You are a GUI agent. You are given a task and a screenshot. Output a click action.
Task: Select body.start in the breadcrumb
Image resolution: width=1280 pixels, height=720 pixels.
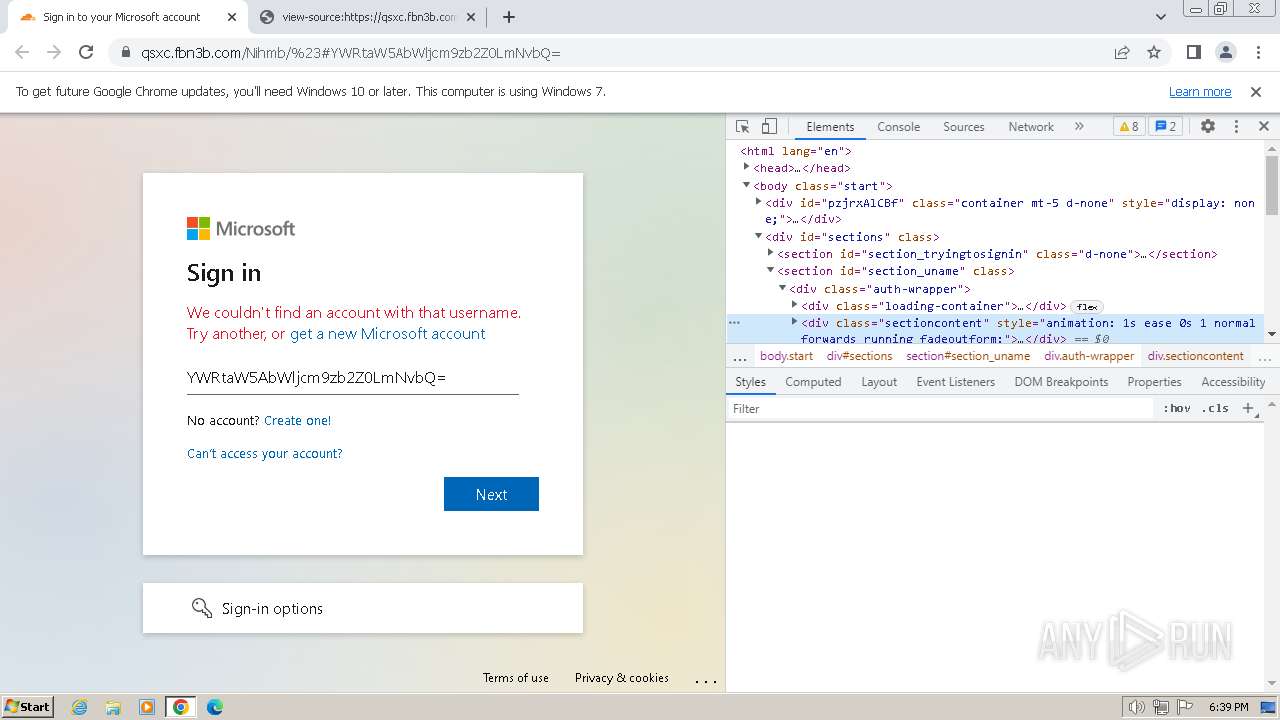click(786, 356)
